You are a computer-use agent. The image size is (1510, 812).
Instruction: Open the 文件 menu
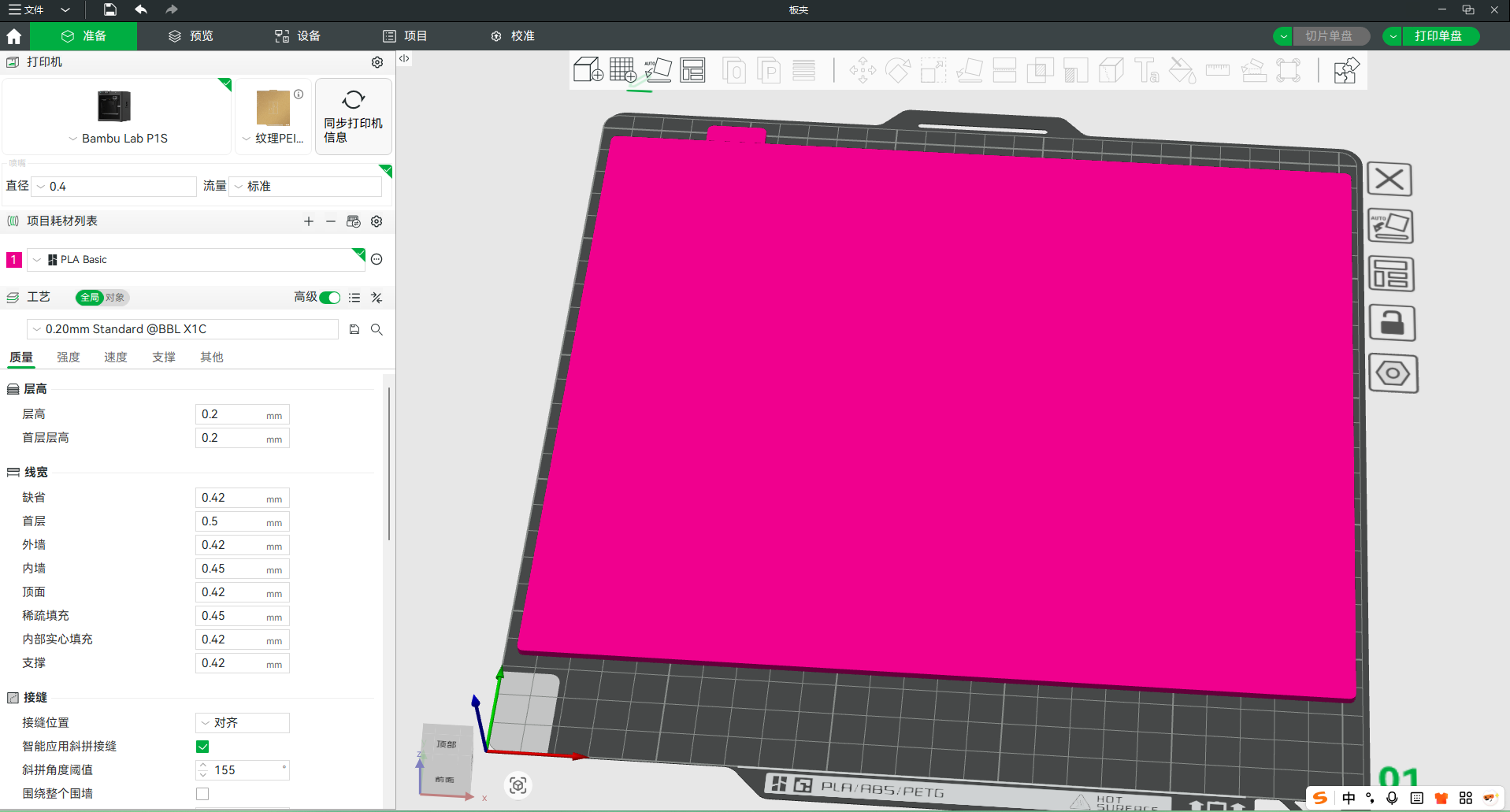[26, 9]
